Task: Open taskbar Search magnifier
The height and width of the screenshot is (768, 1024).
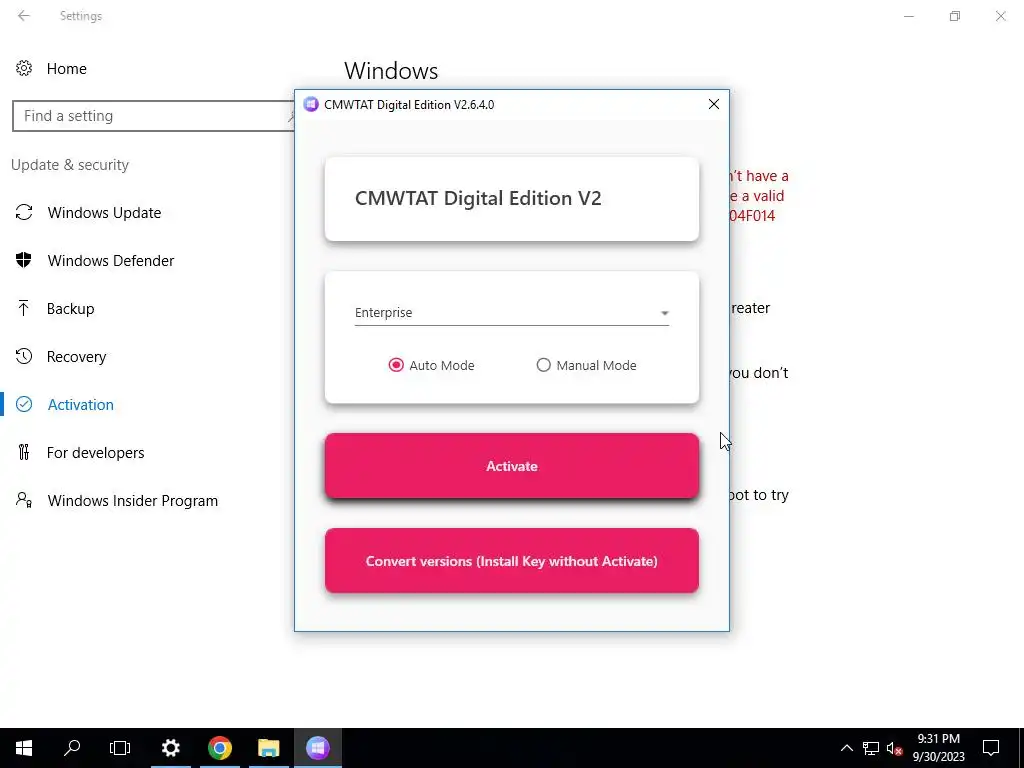Action: pyautogui.click(x=72, y=748)
